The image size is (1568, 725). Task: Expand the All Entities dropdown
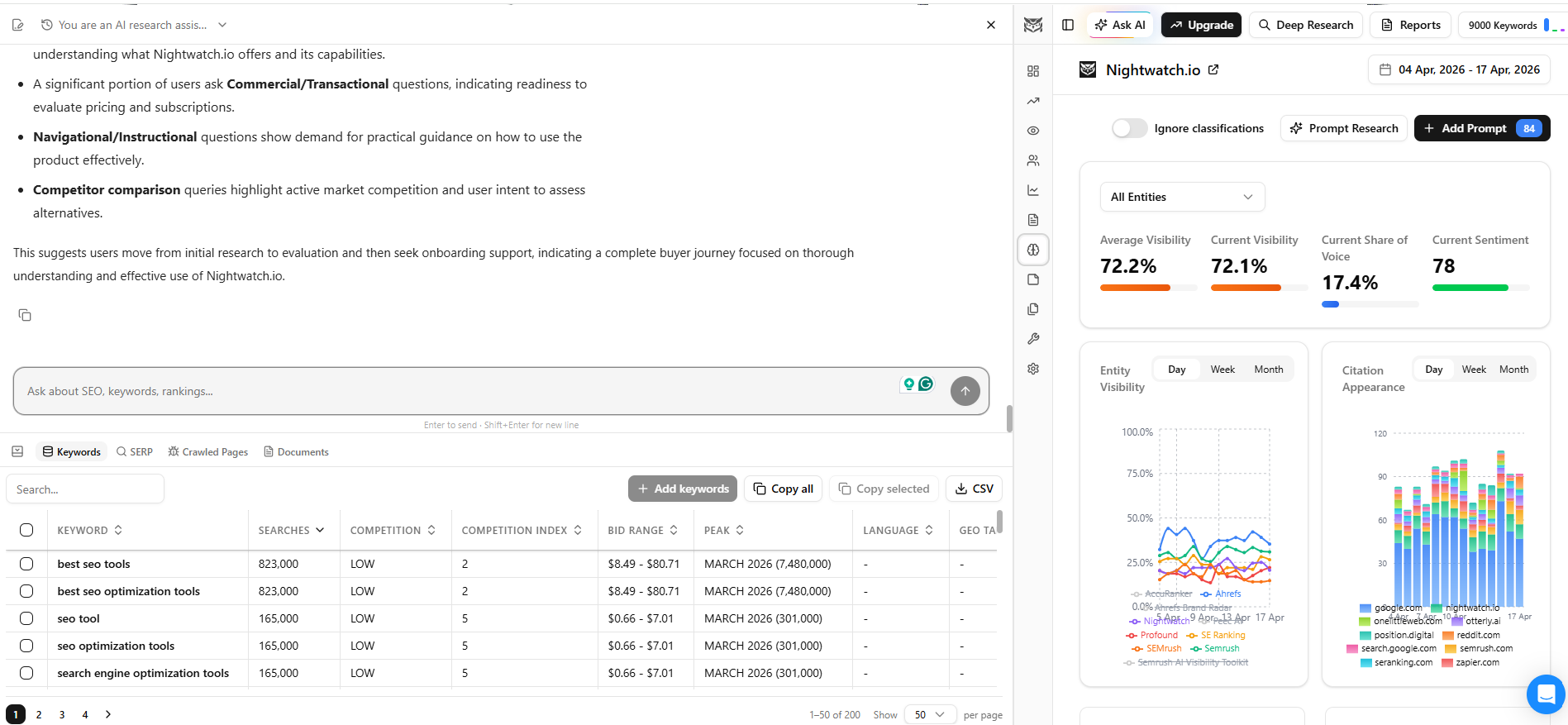pyautogui.click(x=1182, y=197)
